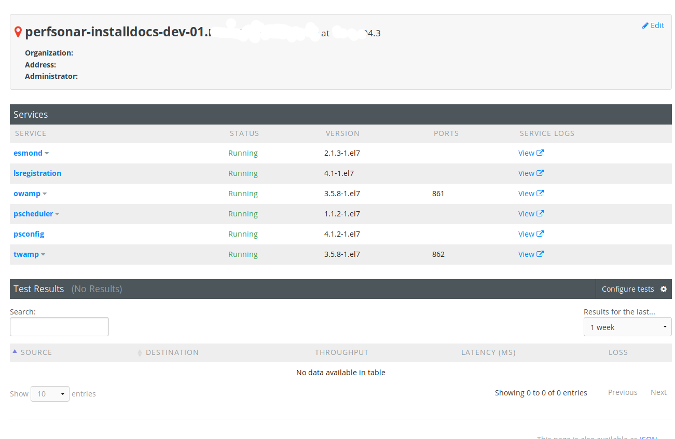
Task: Go to Next results page
Action: (x=659, y=393)
